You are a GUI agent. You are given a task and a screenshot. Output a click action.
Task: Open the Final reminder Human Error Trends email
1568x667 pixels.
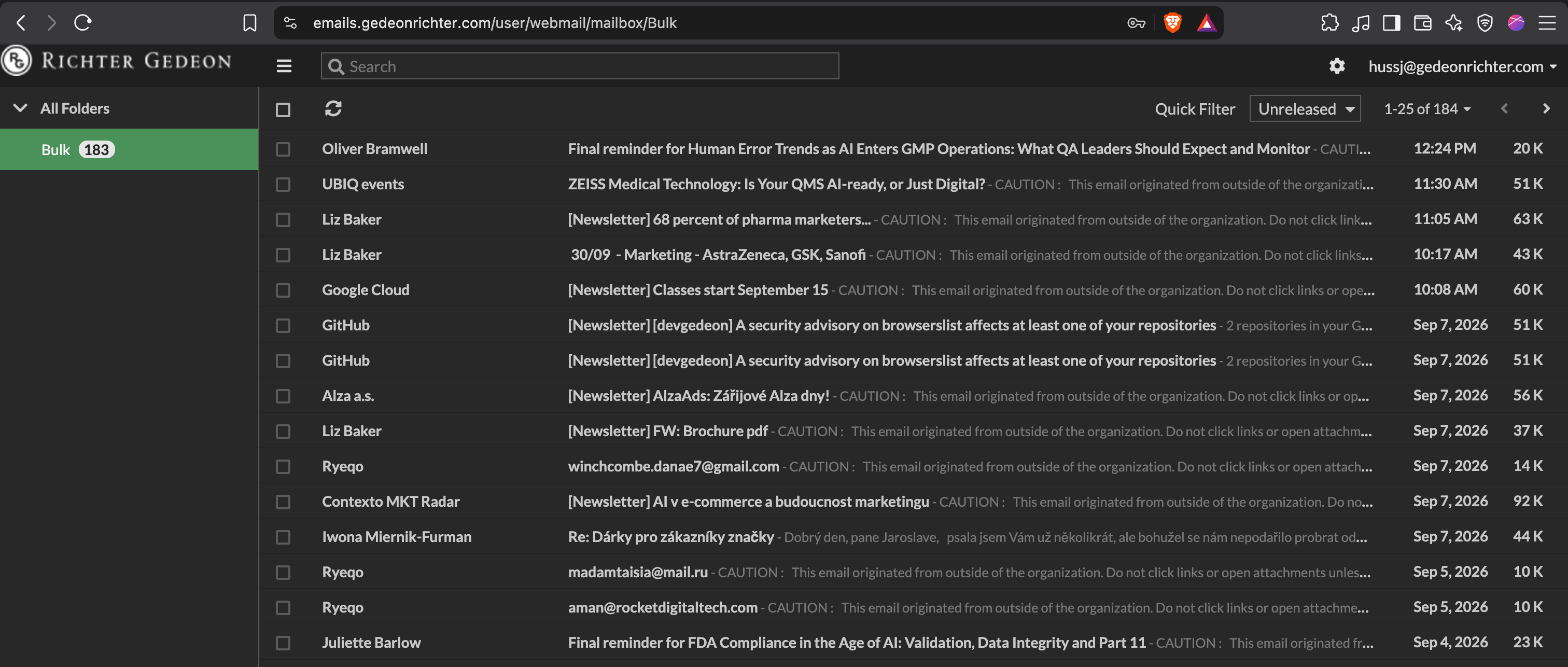pos(939,149)
